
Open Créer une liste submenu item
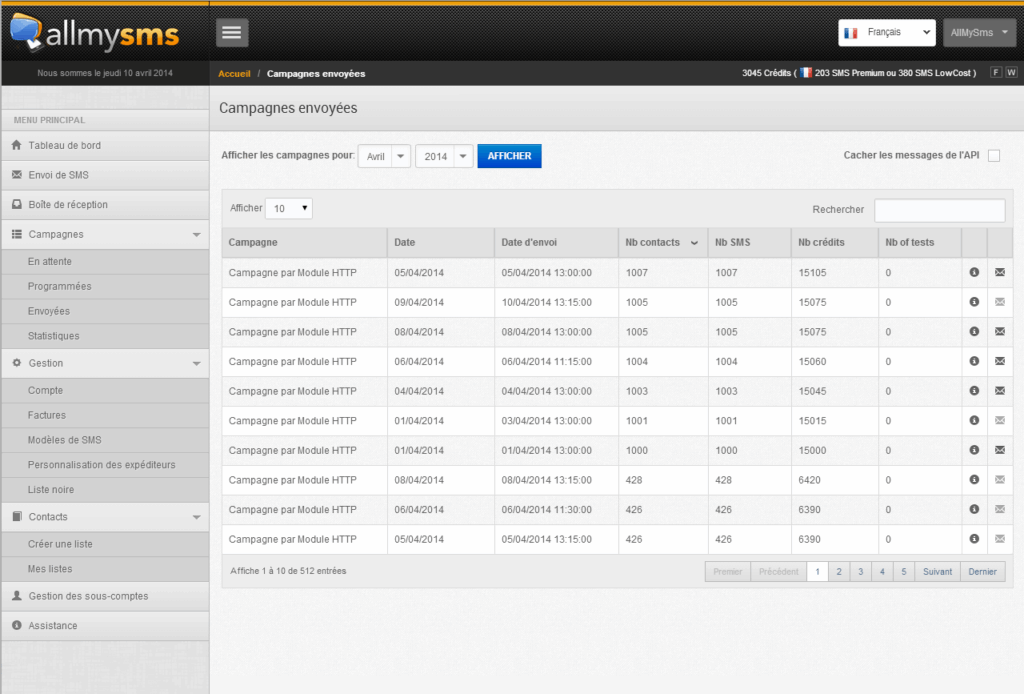click(105, 544)
